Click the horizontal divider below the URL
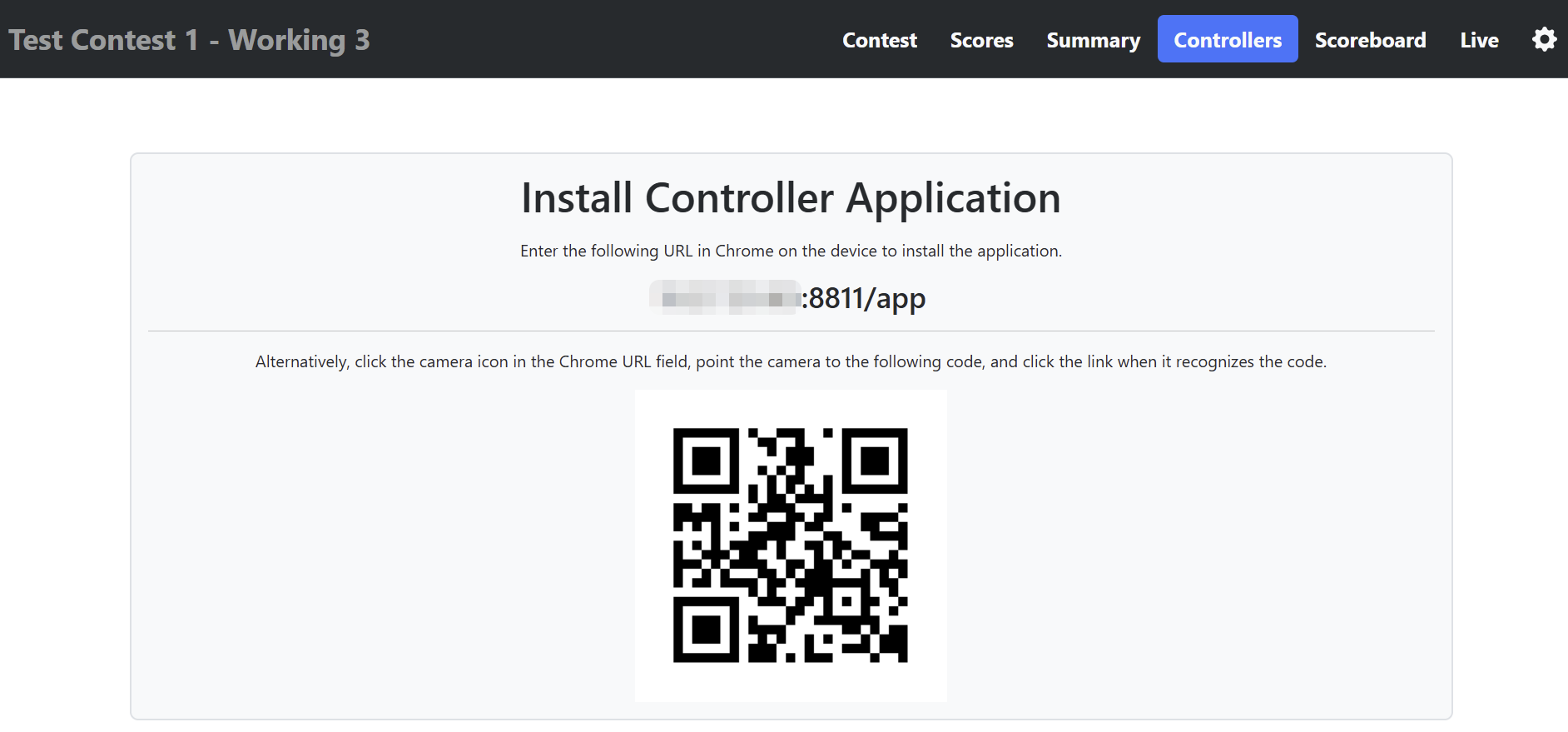This screenshot has width=1568, height=732. click(x=791, y=331)
